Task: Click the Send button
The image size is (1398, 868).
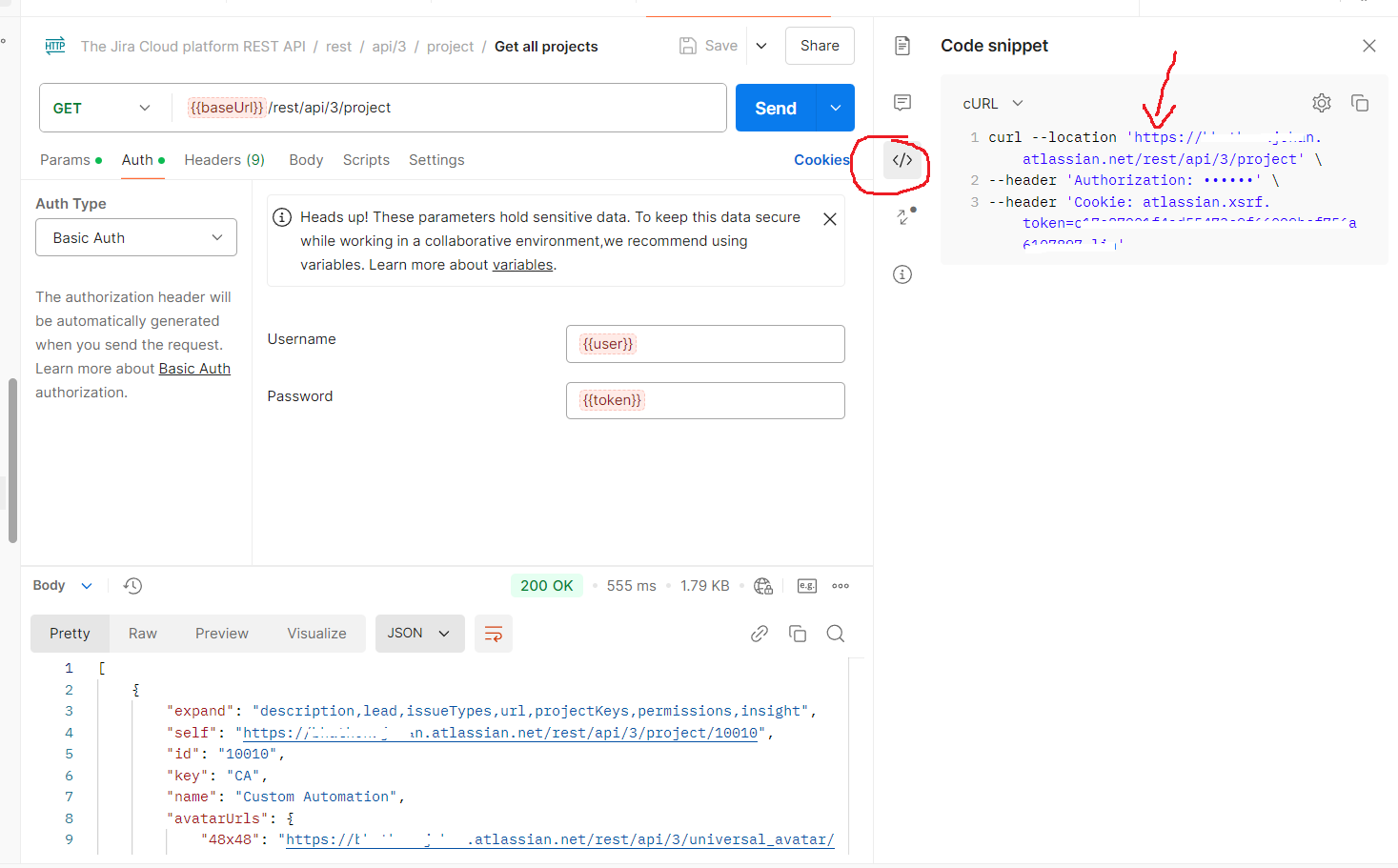Action: [775, 108]
